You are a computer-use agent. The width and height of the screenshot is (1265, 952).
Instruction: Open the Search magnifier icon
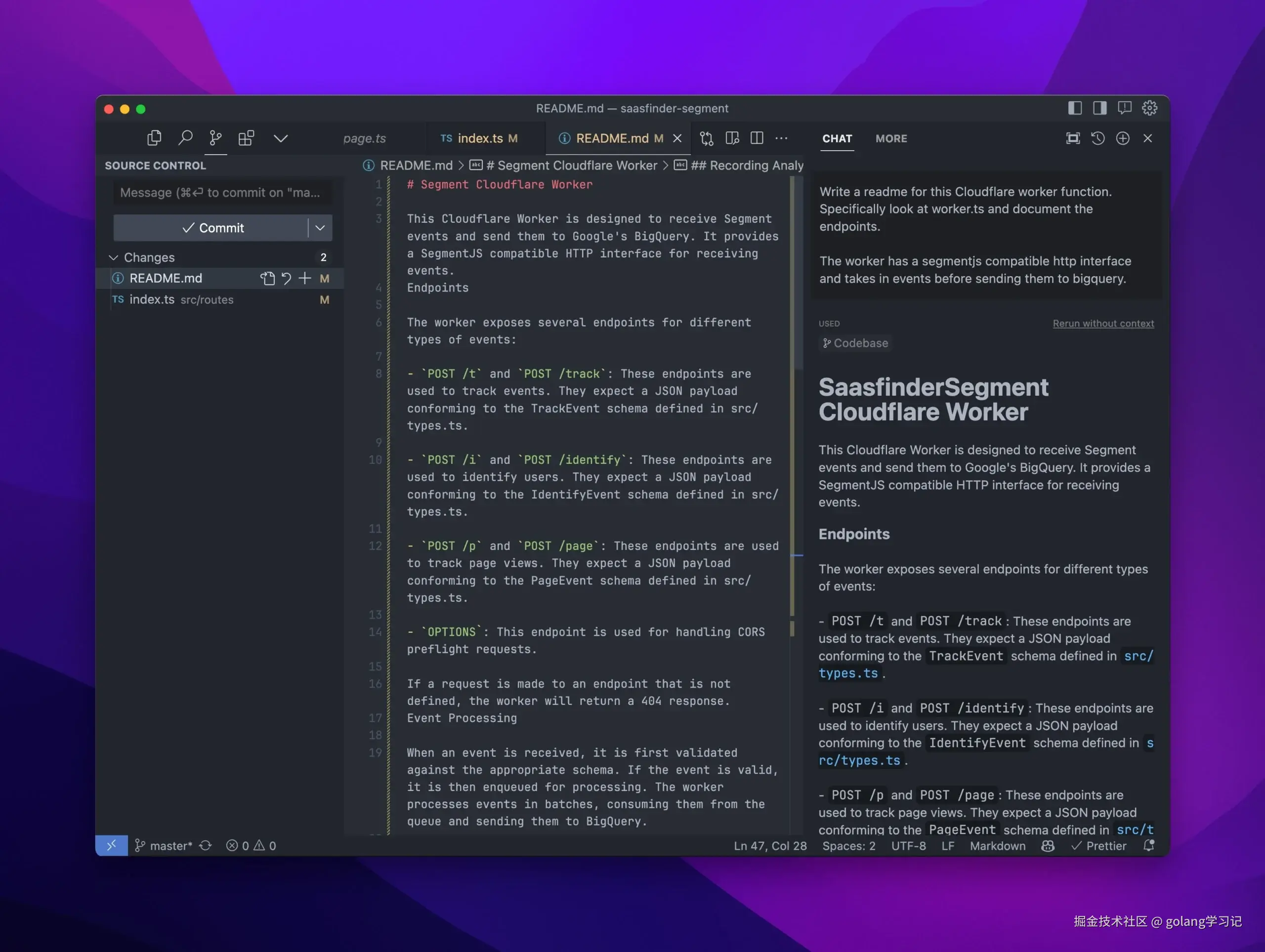pyautogui.click(x=185, y=138)
